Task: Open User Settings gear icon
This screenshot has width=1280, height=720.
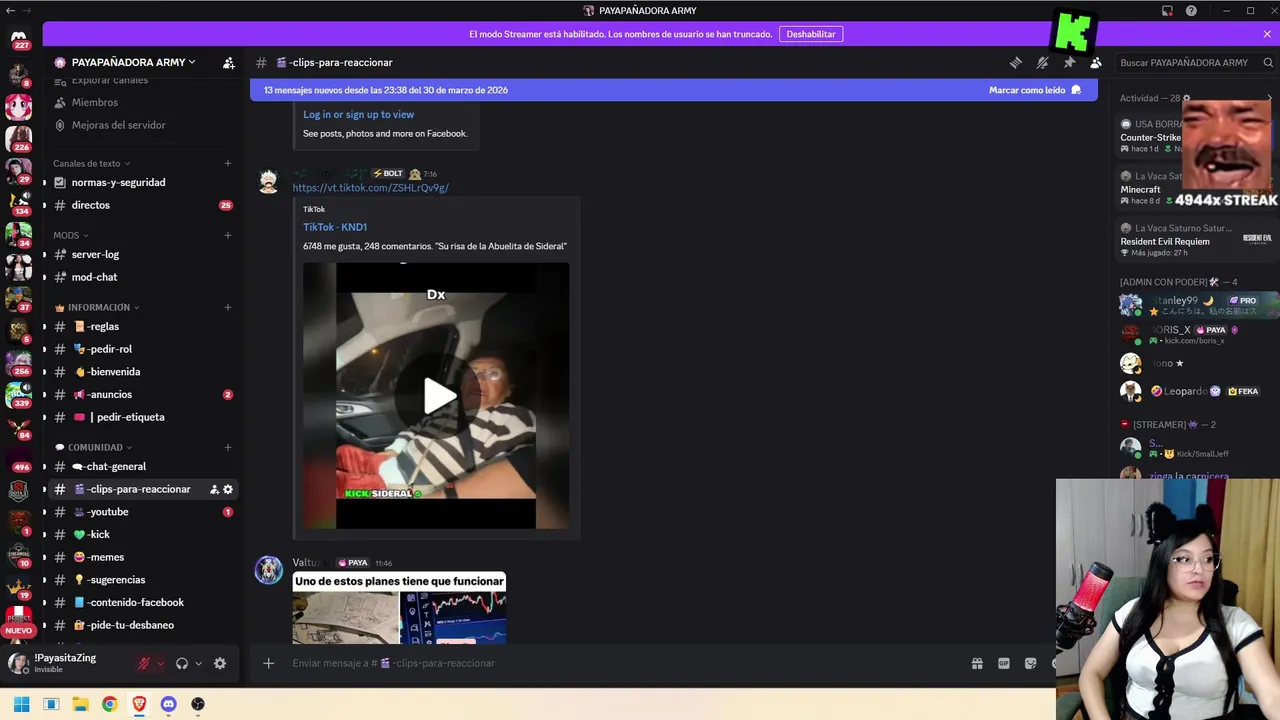Action: [220, 663]
